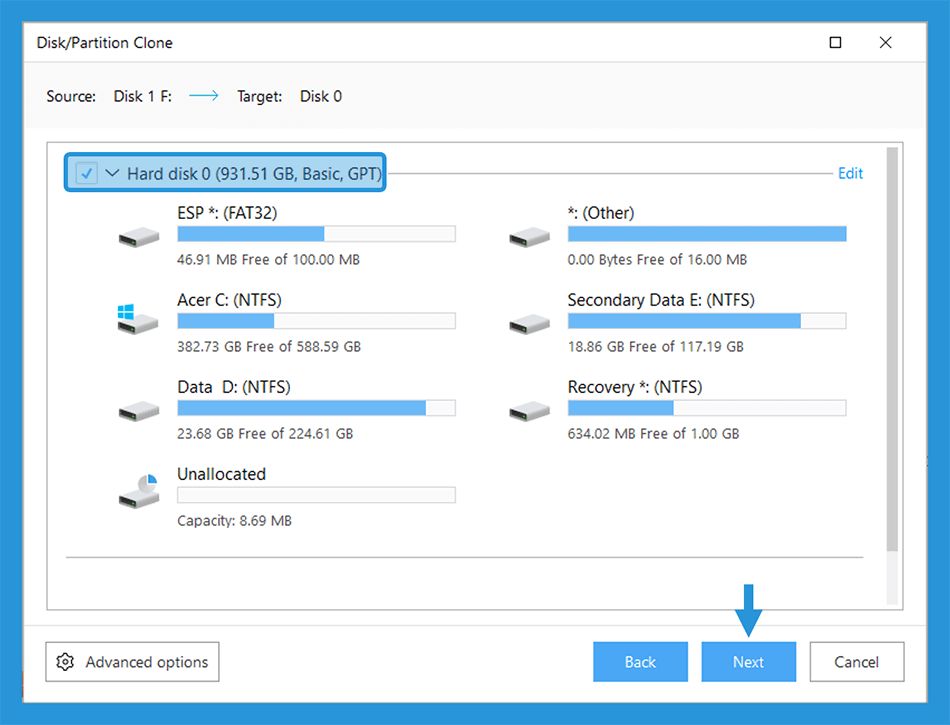The width and height of the screenshot is (950, 725).
Task: Click the Source "Disk 1 F:" value
Action: 143,96
